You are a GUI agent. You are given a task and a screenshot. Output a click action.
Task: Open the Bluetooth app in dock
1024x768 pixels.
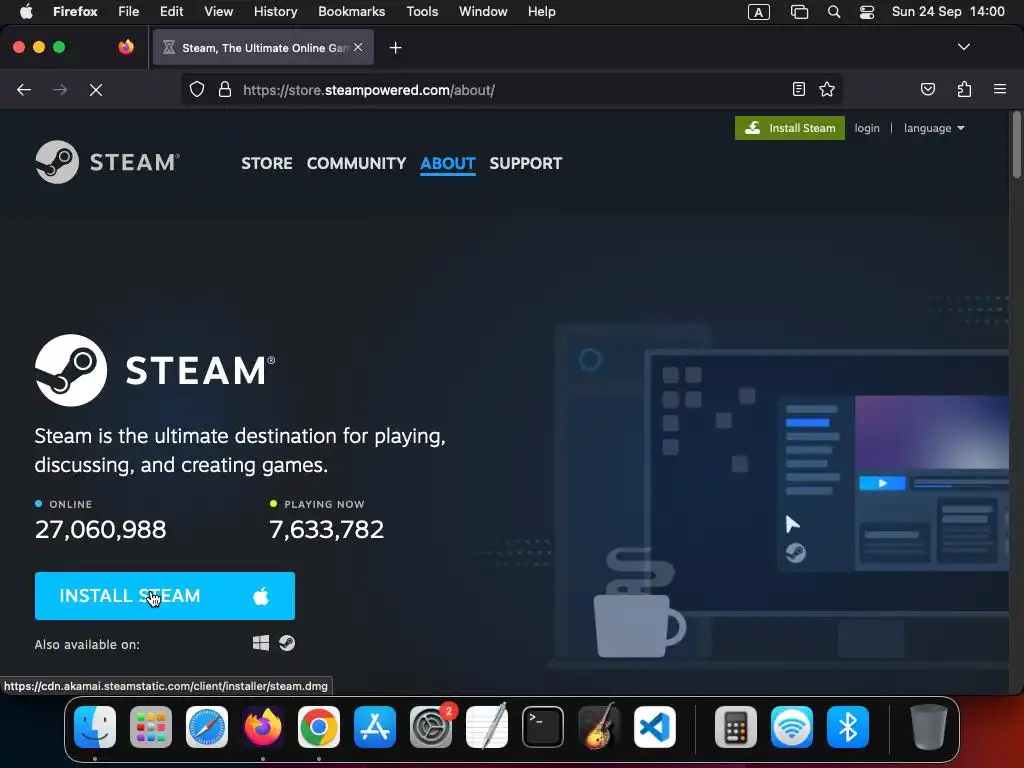pyautogui.click(x=848, y=727)
